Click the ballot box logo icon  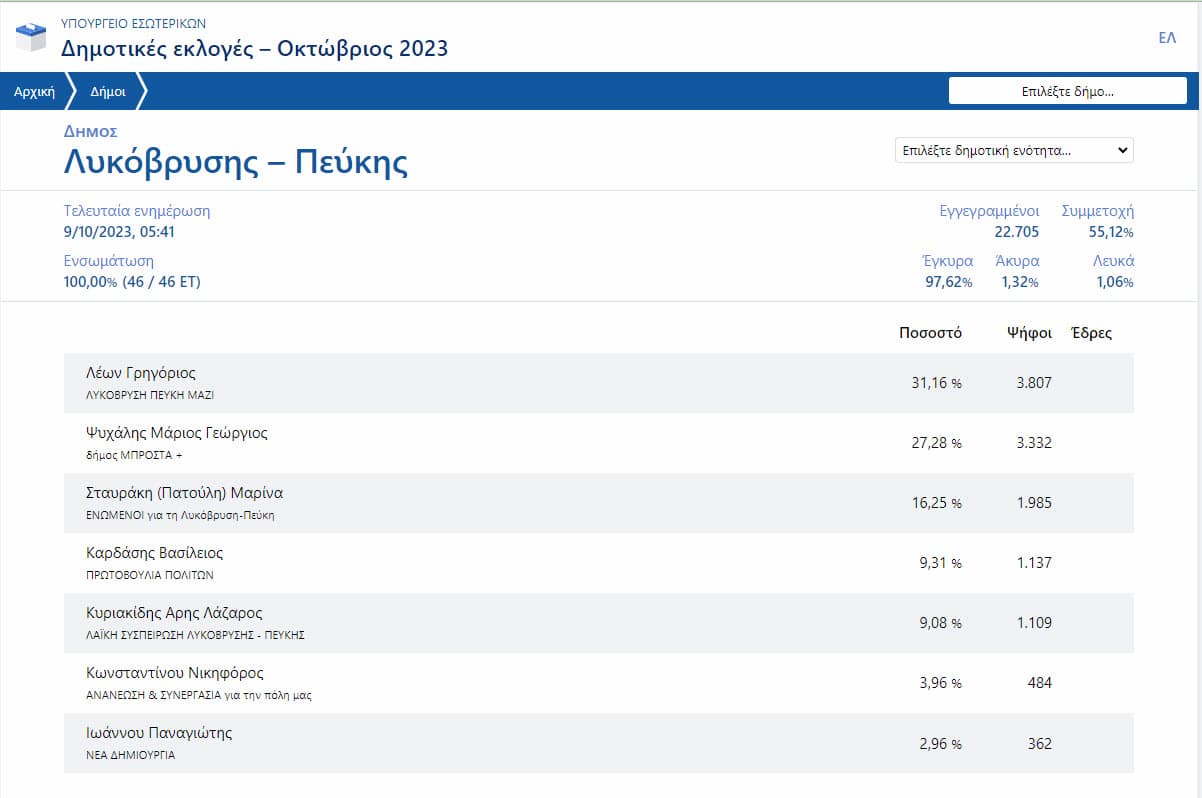31,37
